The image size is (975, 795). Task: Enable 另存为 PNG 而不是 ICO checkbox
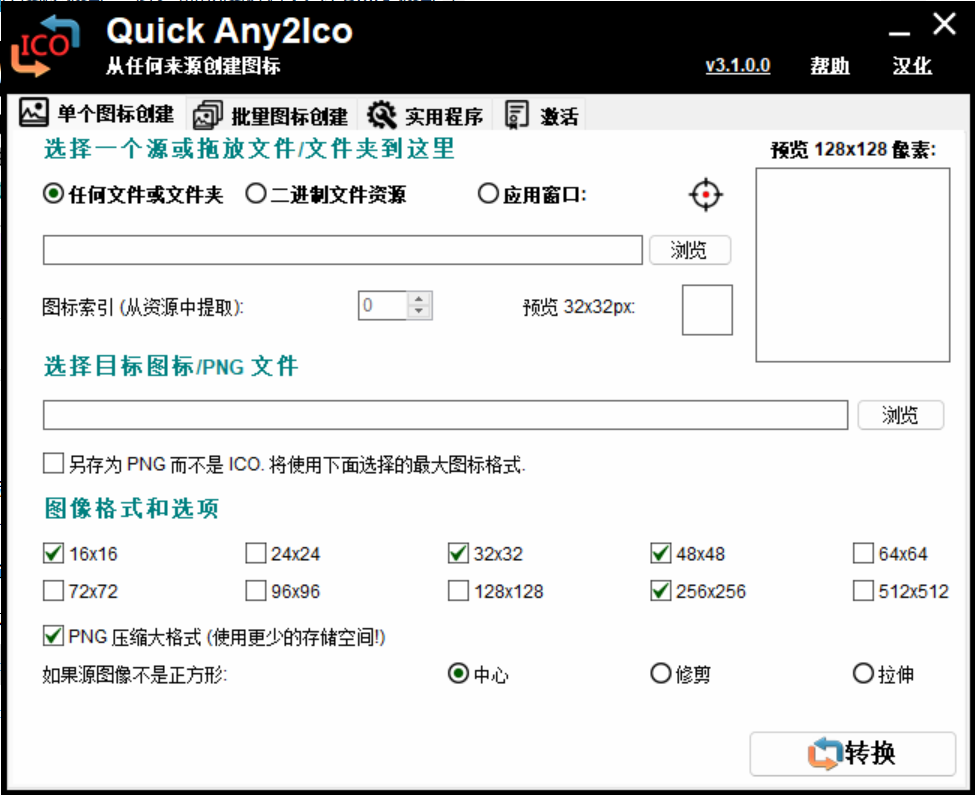pyautogui.click(x=53, y=464)
